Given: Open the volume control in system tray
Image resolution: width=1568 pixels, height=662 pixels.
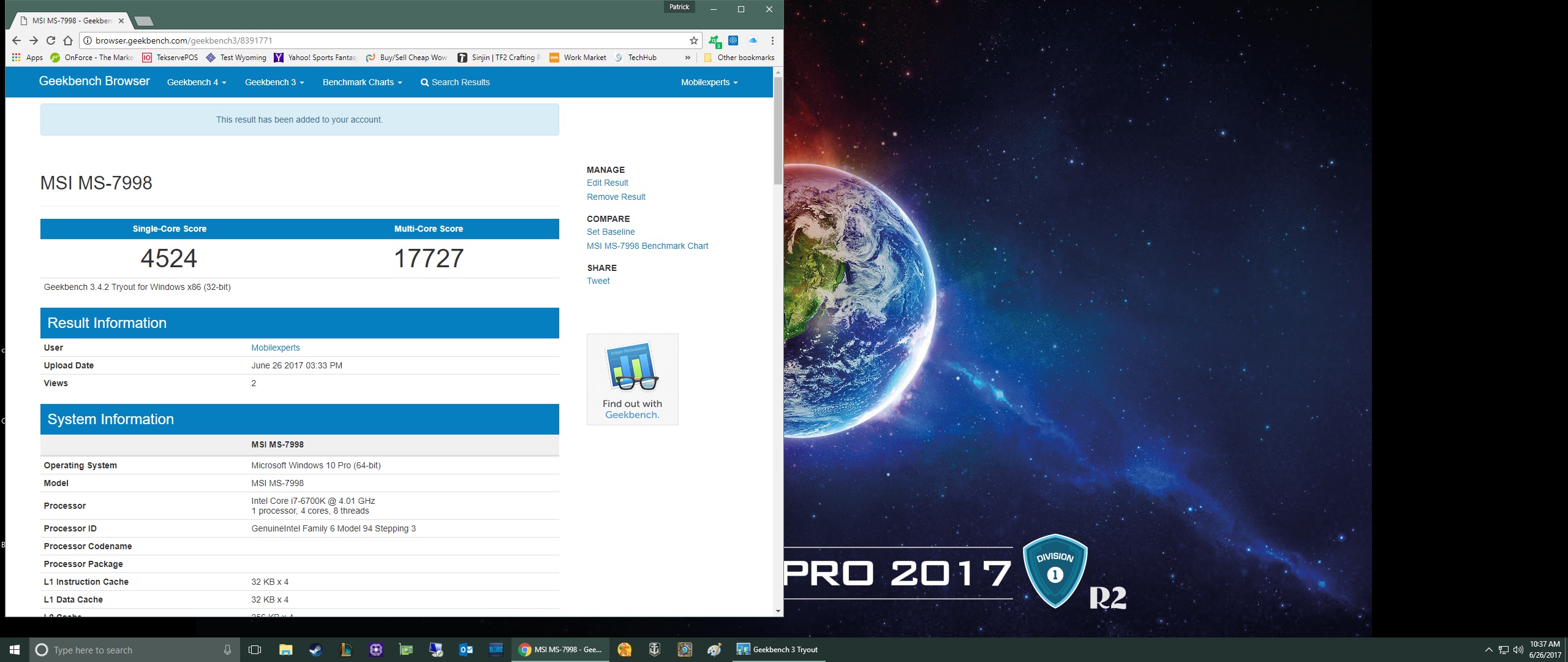Looking at the screenshot, I should coord(1518,650).
